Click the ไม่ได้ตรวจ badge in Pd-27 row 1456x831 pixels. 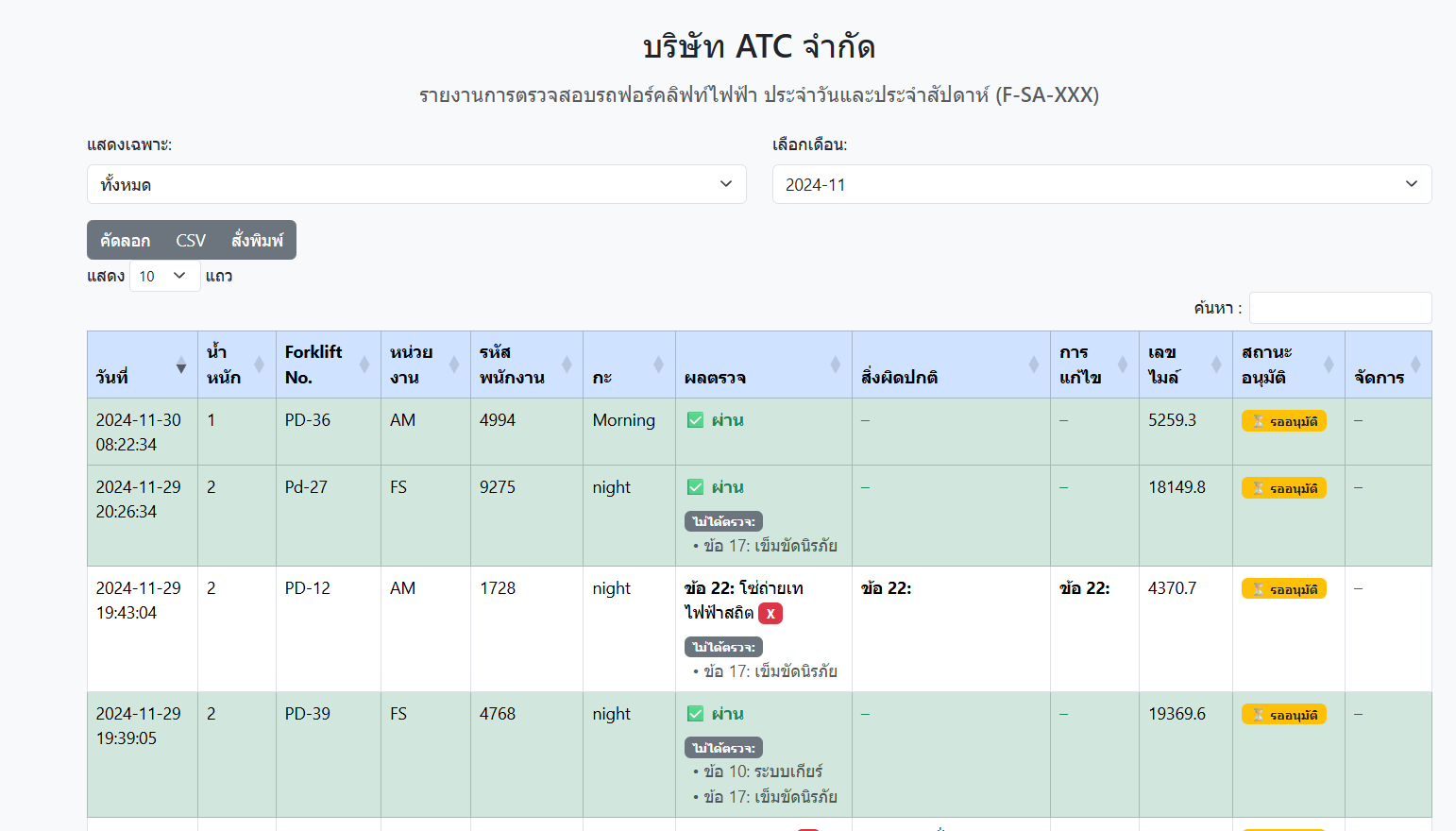click(723, 521)
